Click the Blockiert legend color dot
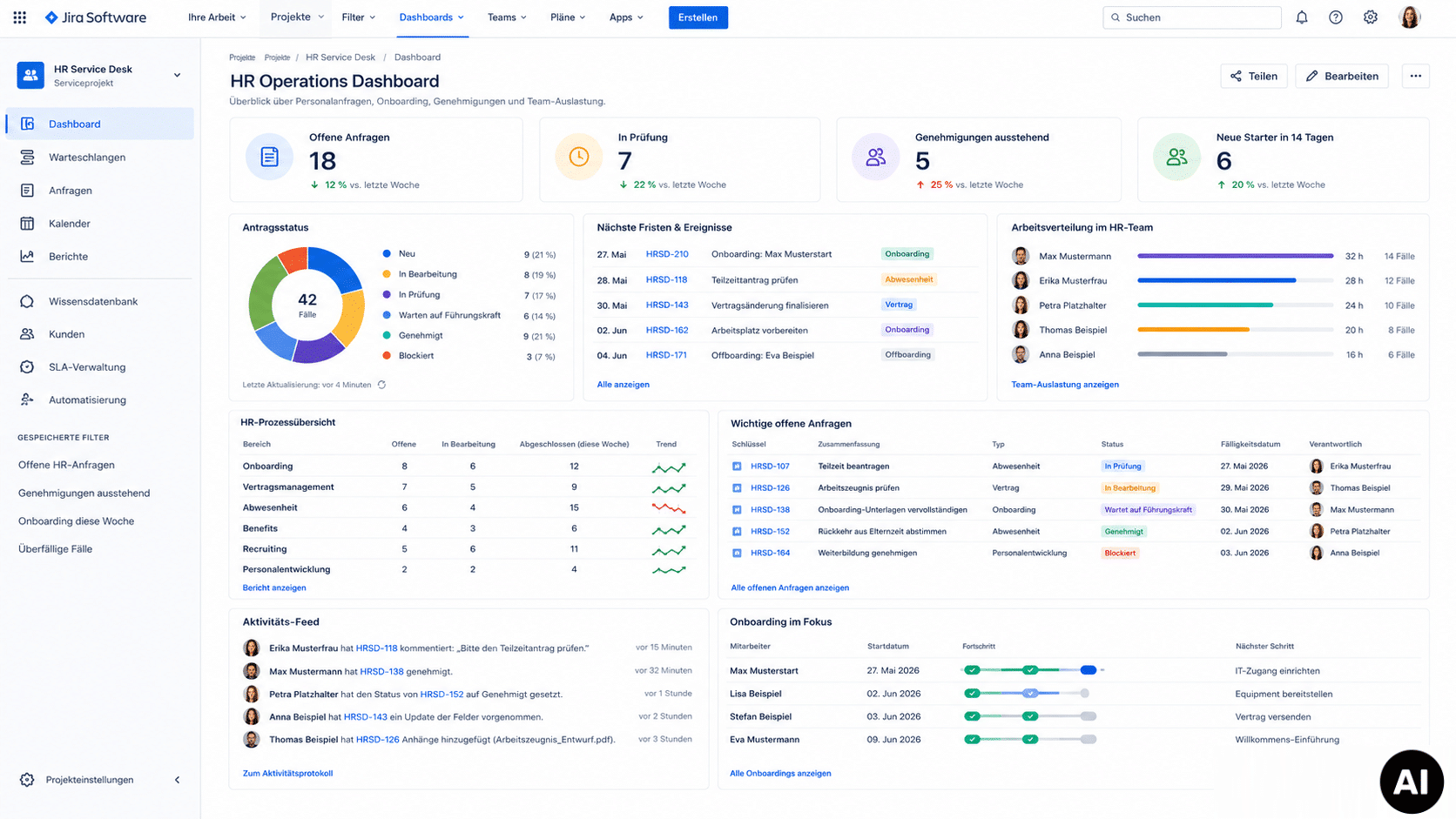Image resolution: width=1456 pixels, height=819 pixels. pyautogui.click(x=387, y=356)
